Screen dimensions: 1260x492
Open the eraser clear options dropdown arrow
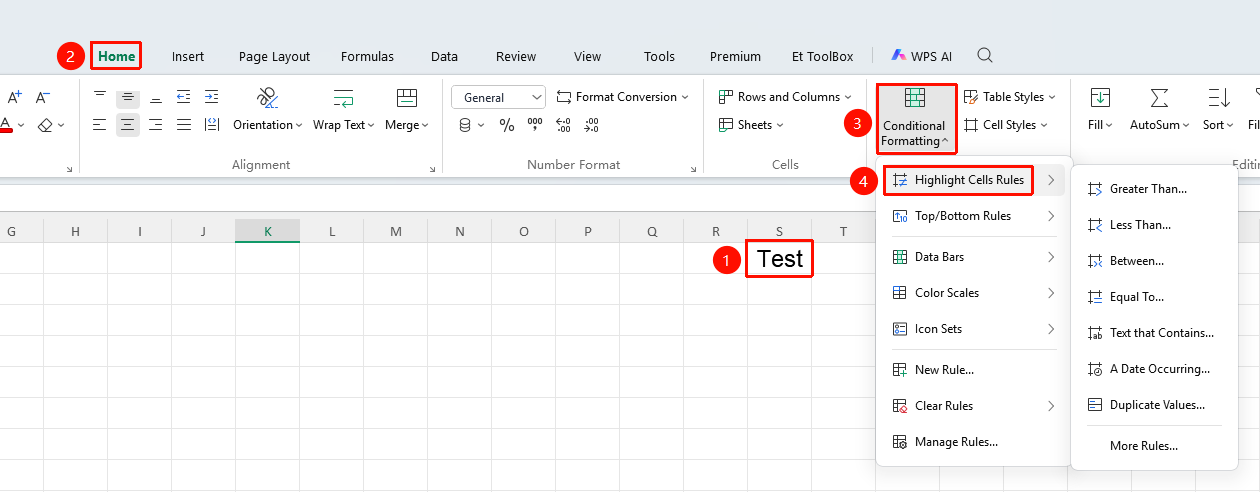tap(61, 125)
